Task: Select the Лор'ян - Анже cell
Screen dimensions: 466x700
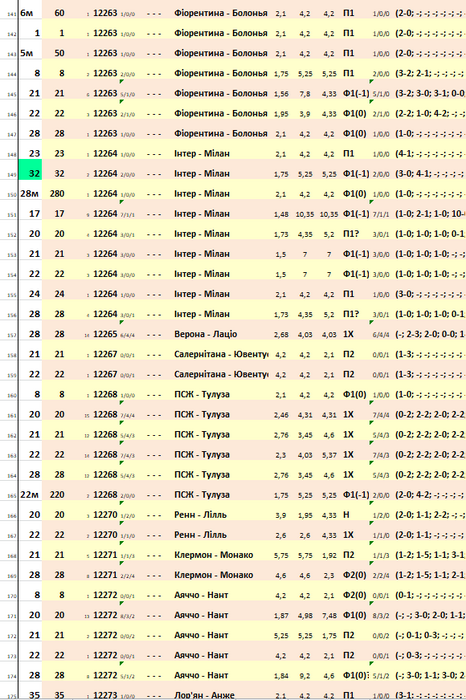Action: tap(204, 695)
